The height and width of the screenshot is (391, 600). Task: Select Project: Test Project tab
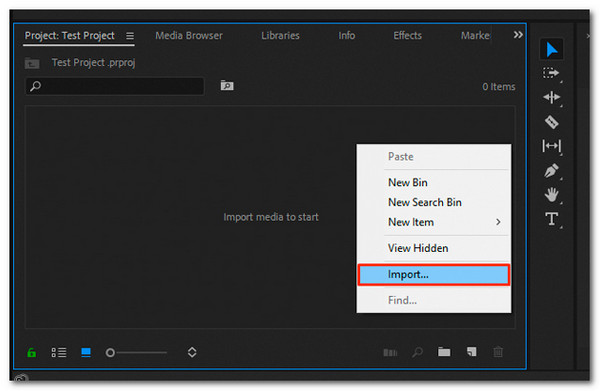coord(70,36)
